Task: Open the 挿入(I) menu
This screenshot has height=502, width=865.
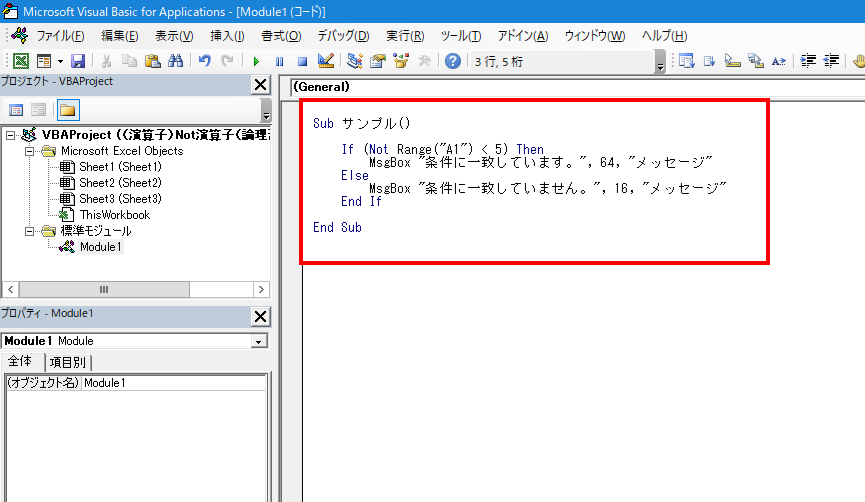Action: tap(227, 36)
